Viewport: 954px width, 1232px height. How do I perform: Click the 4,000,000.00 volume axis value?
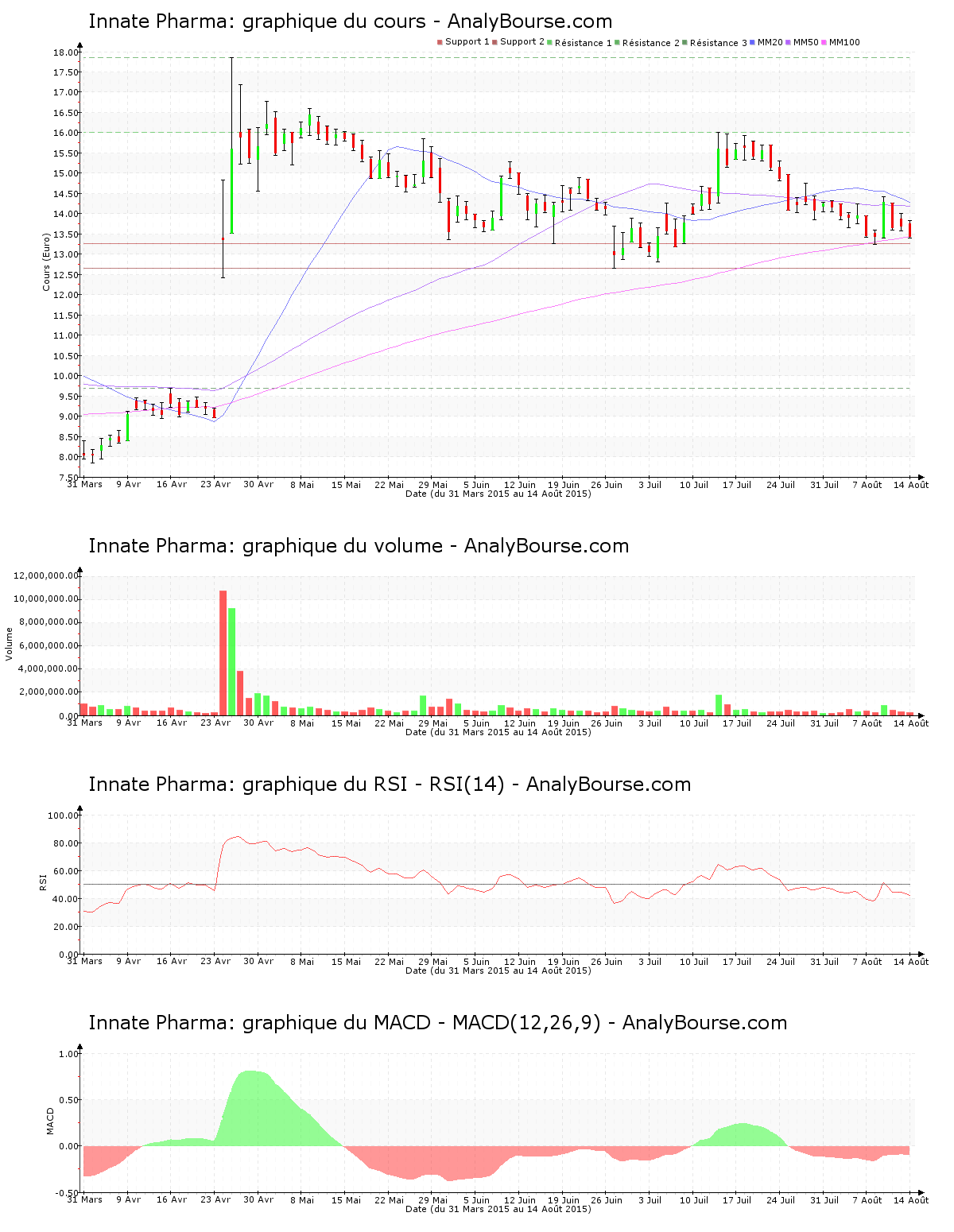48,668
